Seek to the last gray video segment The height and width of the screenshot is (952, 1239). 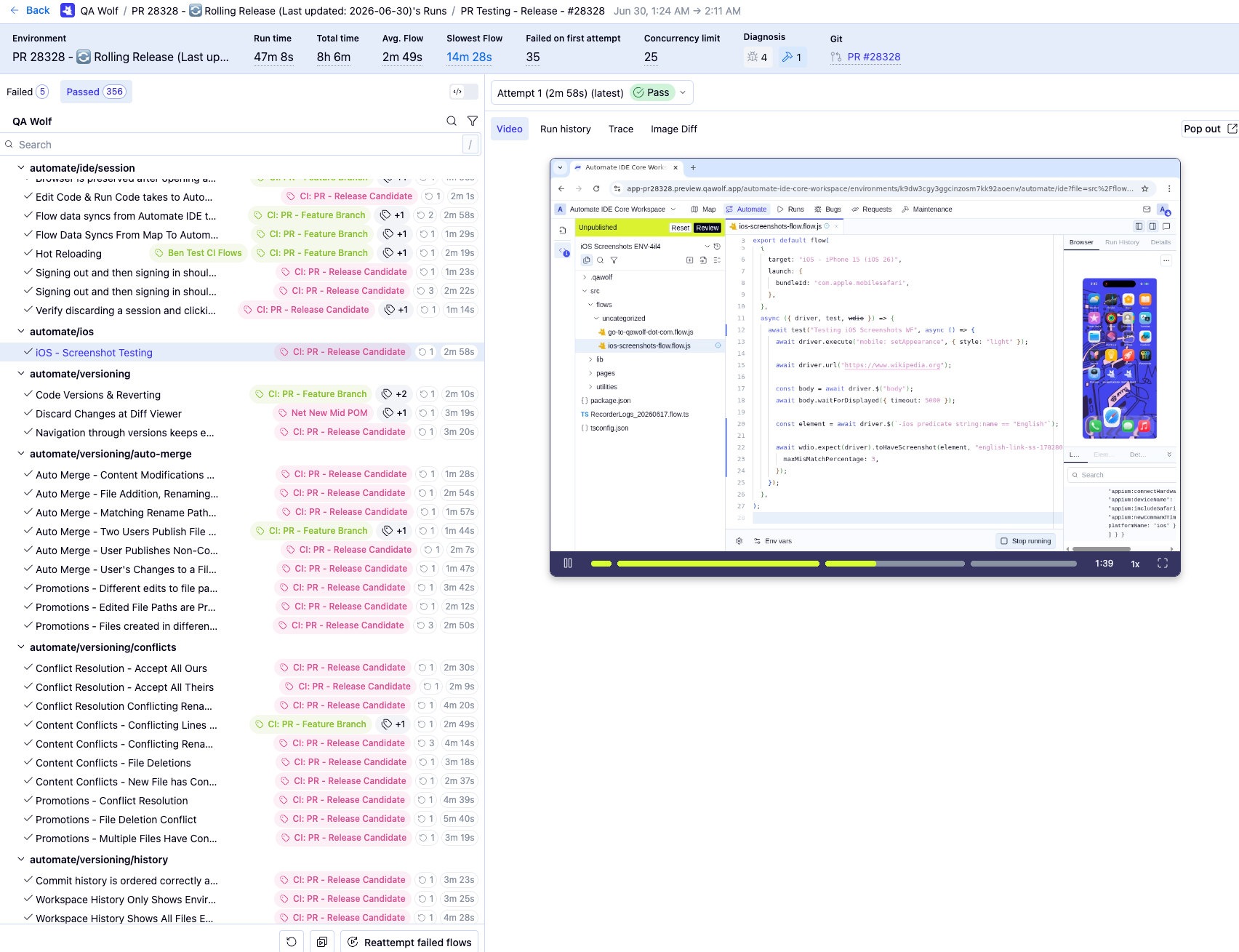[x=1023, y=564]
